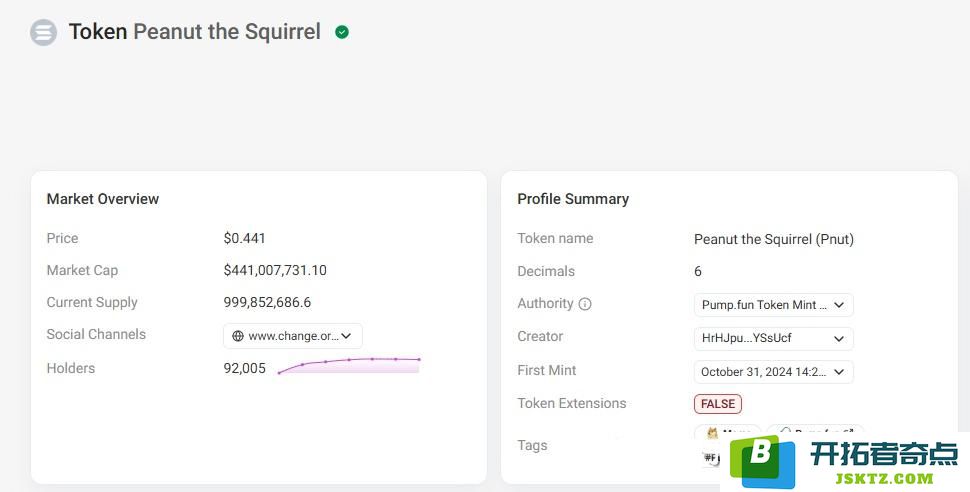Click the green verified checkmark badge
This screenshot has width=970, height=492.
coord(342,32)
